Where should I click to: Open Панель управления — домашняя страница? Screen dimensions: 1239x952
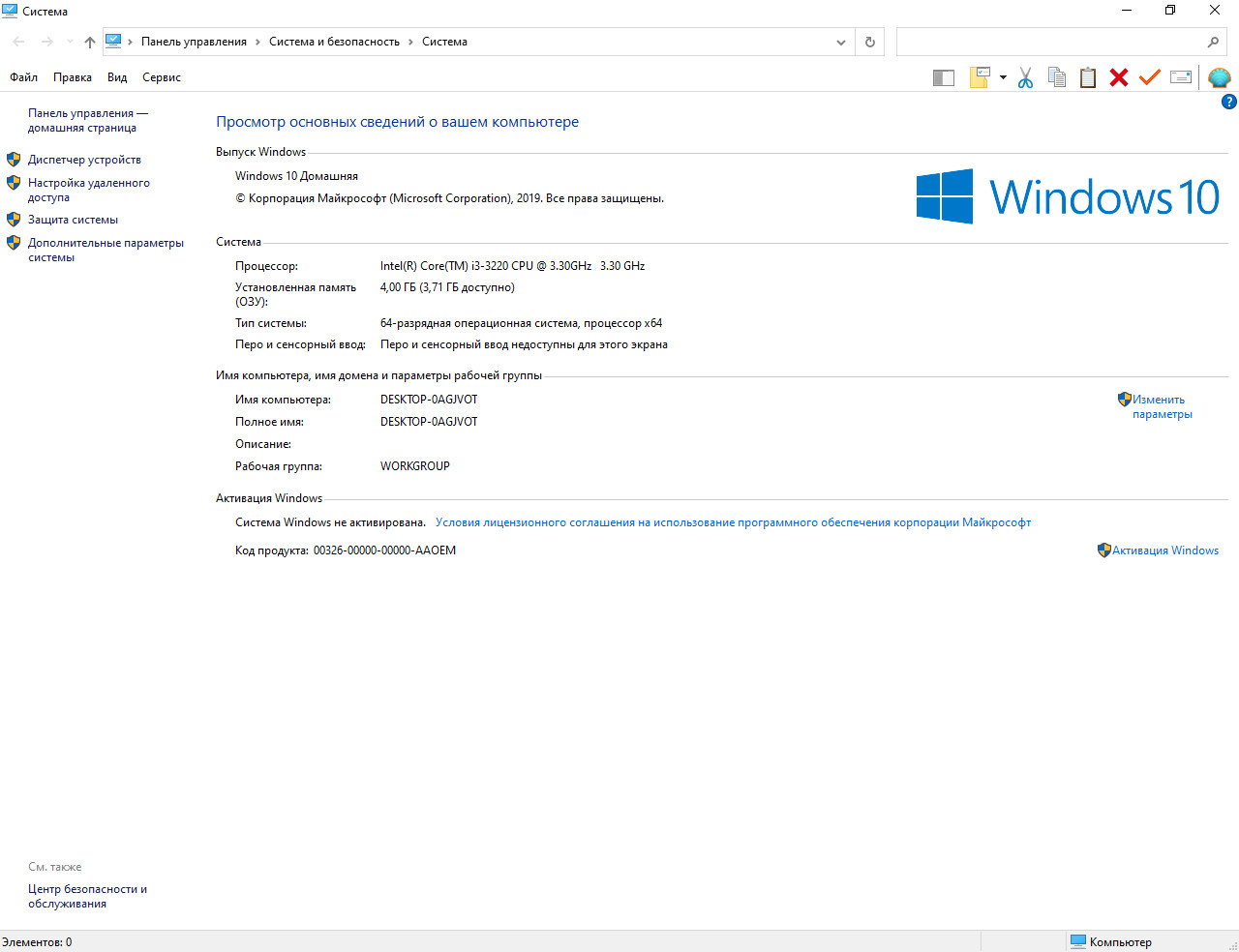point(88,120)
